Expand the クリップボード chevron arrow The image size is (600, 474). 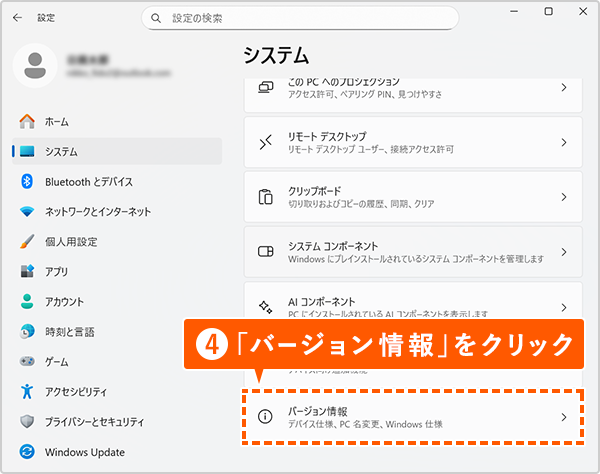tap(564, 196)
